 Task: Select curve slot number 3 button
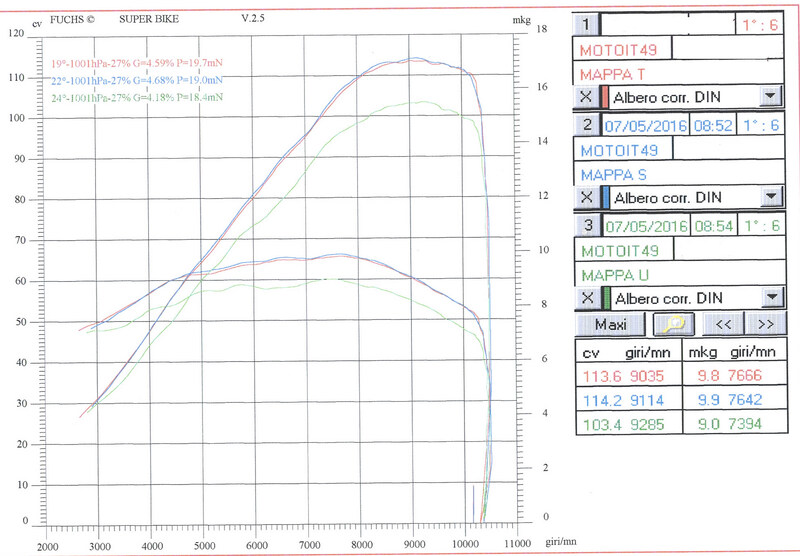click(587, 225)
